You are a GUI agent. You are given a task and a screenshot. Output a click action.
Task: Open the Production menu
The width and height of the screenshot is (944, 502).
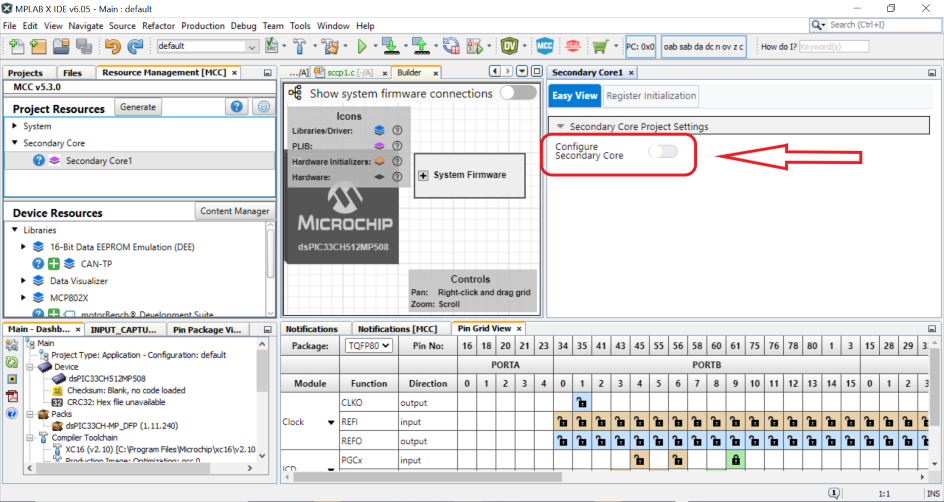203,26
